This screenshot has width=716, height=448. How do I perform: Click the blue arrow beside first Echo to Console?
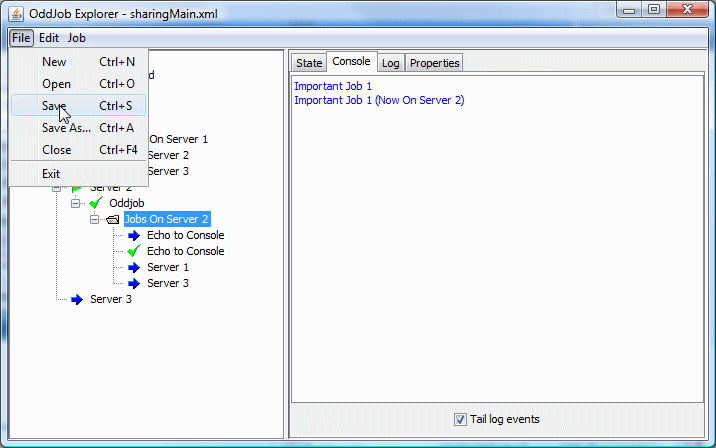tap(134, 235)
